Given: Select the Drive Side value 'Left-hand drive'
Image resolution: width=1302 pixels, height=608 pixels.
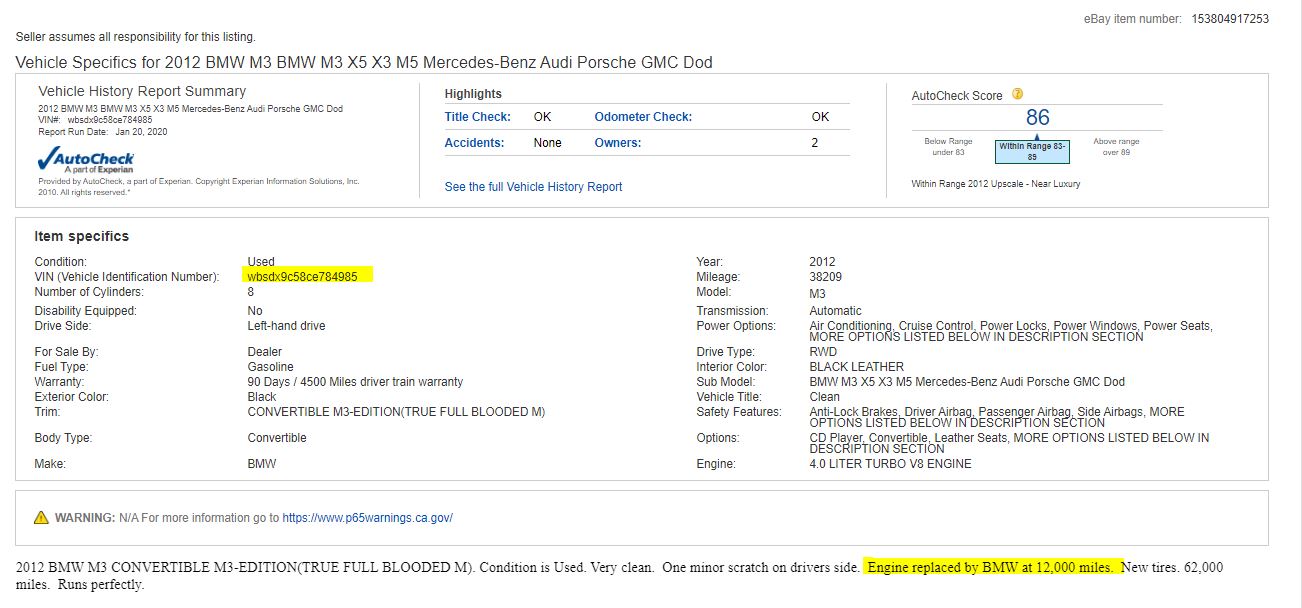Looking at the screenshot, I should point(286,326).
